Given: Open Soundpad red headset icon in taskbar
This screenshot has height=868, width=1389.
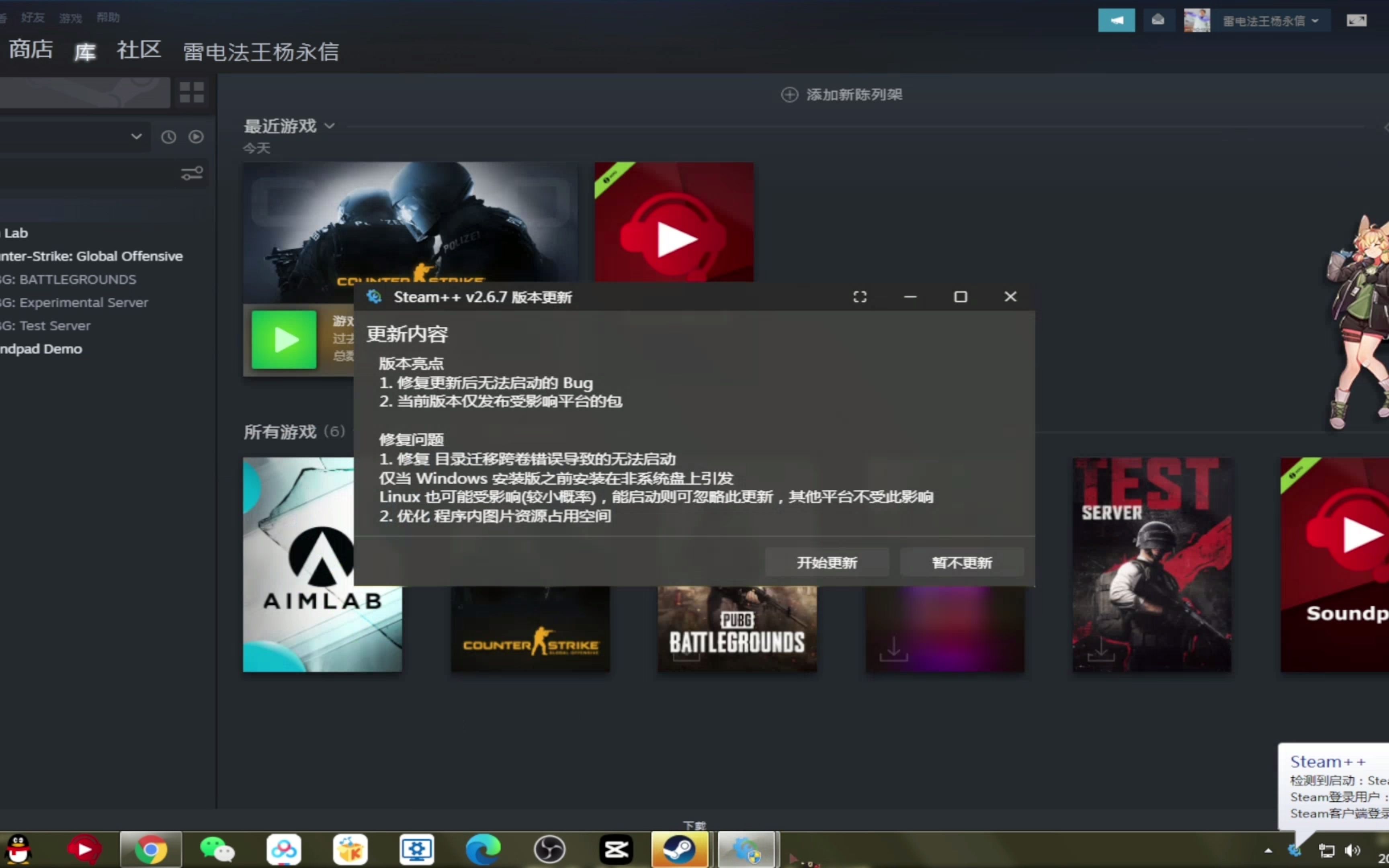Looking at the screenshot, I should pyautogui.click(x=84, y=849).
